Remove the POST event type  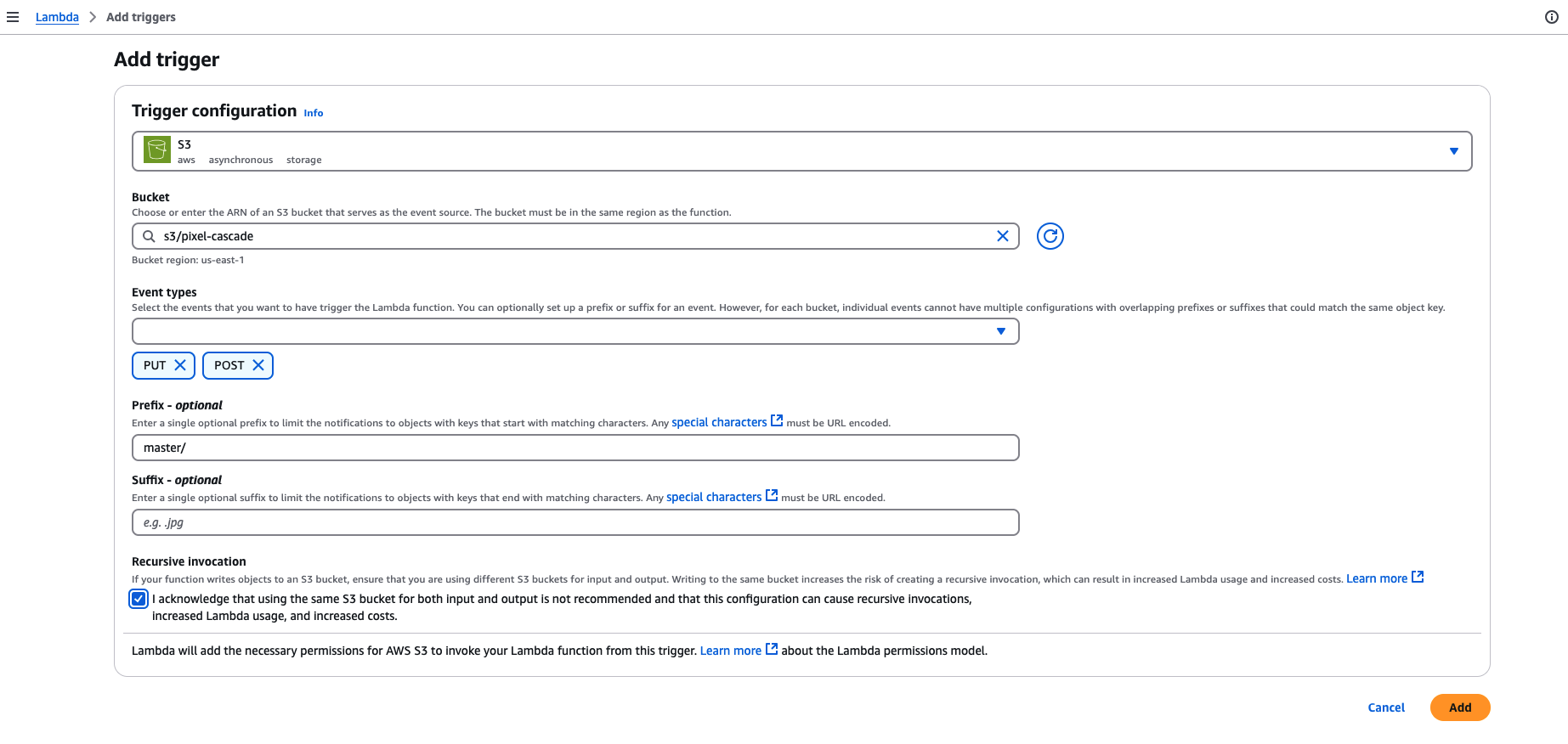point(258,365)
